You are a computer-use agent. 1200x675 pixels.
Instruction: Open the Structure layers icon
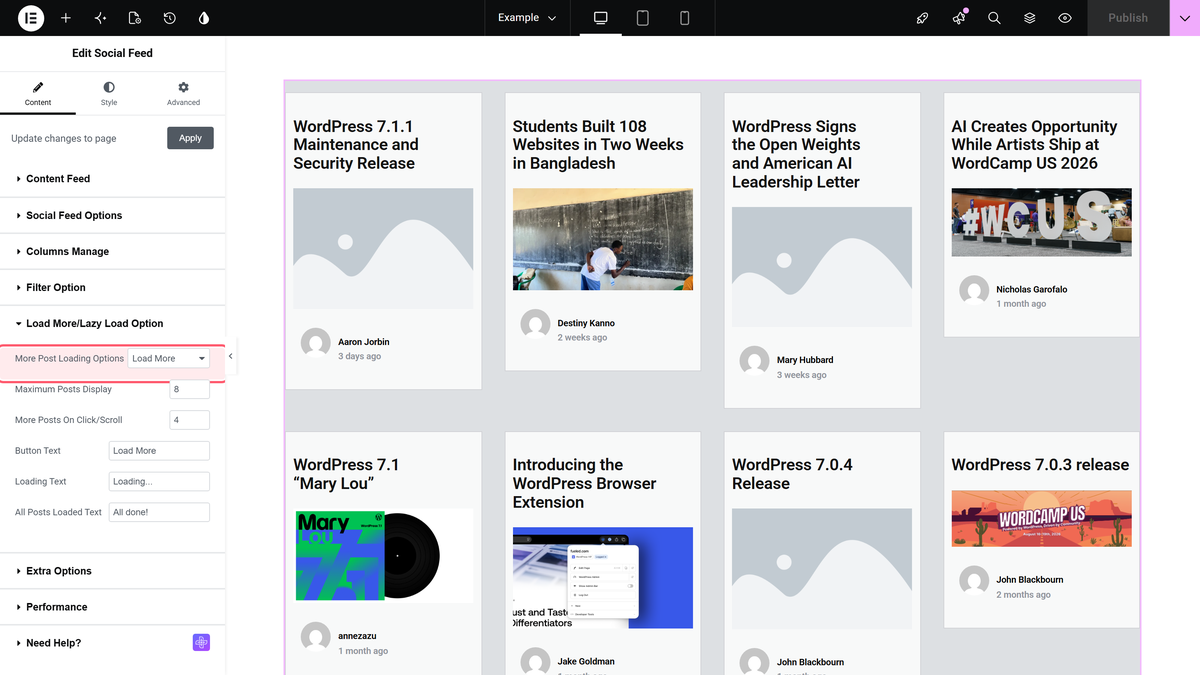[1029, 18]
